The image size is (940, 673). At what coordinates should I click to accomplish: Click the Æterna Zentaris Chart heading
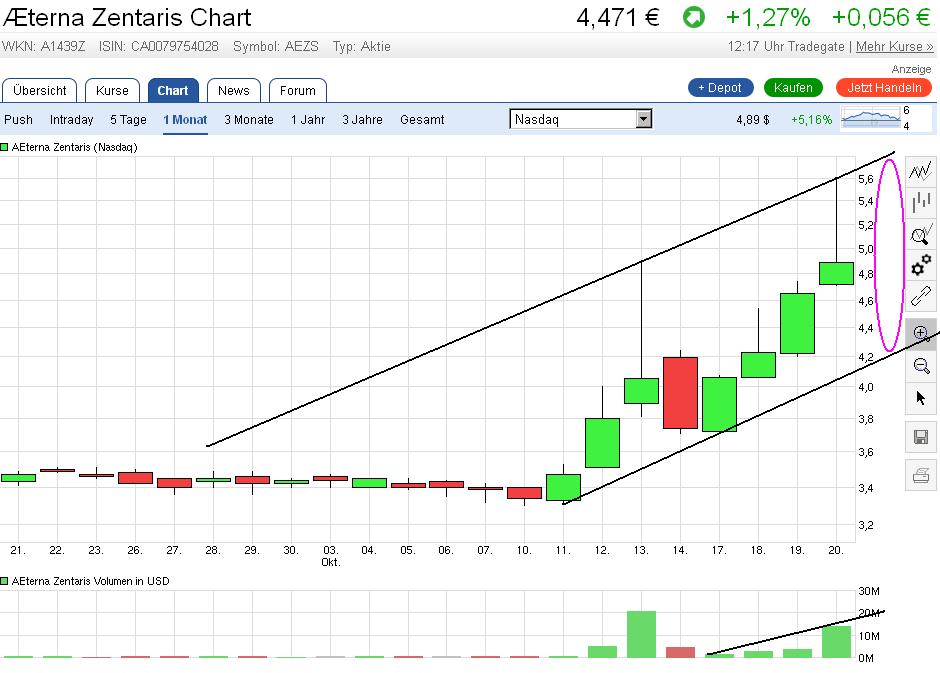coord(127,17)
